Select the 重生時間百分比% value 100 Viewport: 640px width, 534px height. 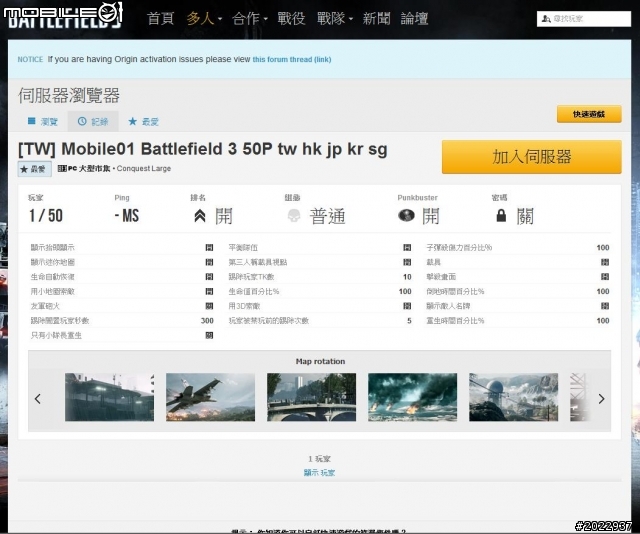click(x=603, y=321)
